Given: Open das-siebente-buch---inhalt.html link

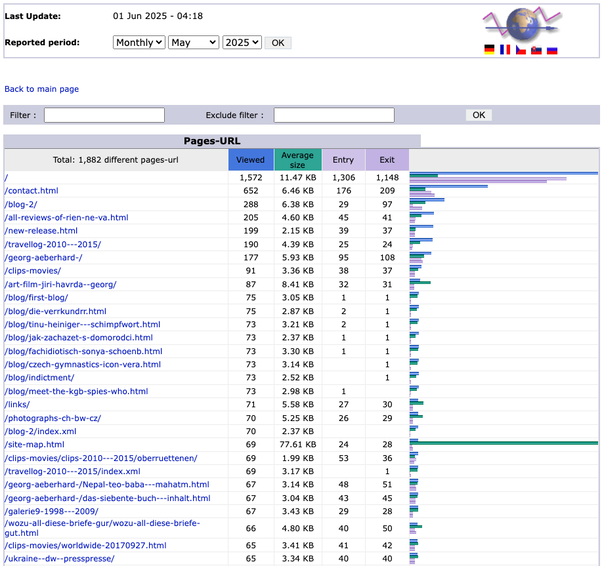Looking at the screenshot, I should click(x=107, y=498).
